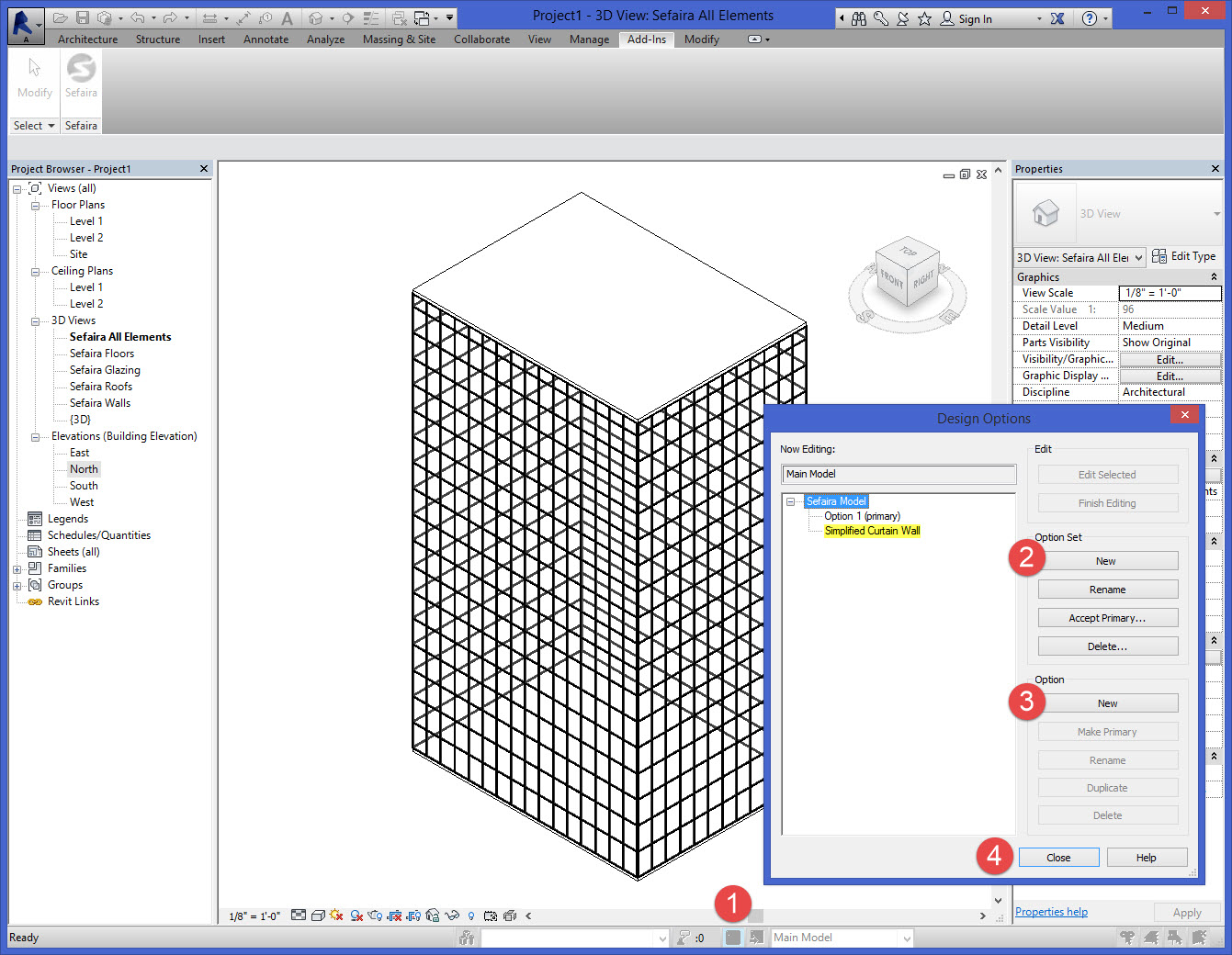Open the Annotate ribbon tab
This screenshot has width=1232, height=955.
tap(266, 39)
